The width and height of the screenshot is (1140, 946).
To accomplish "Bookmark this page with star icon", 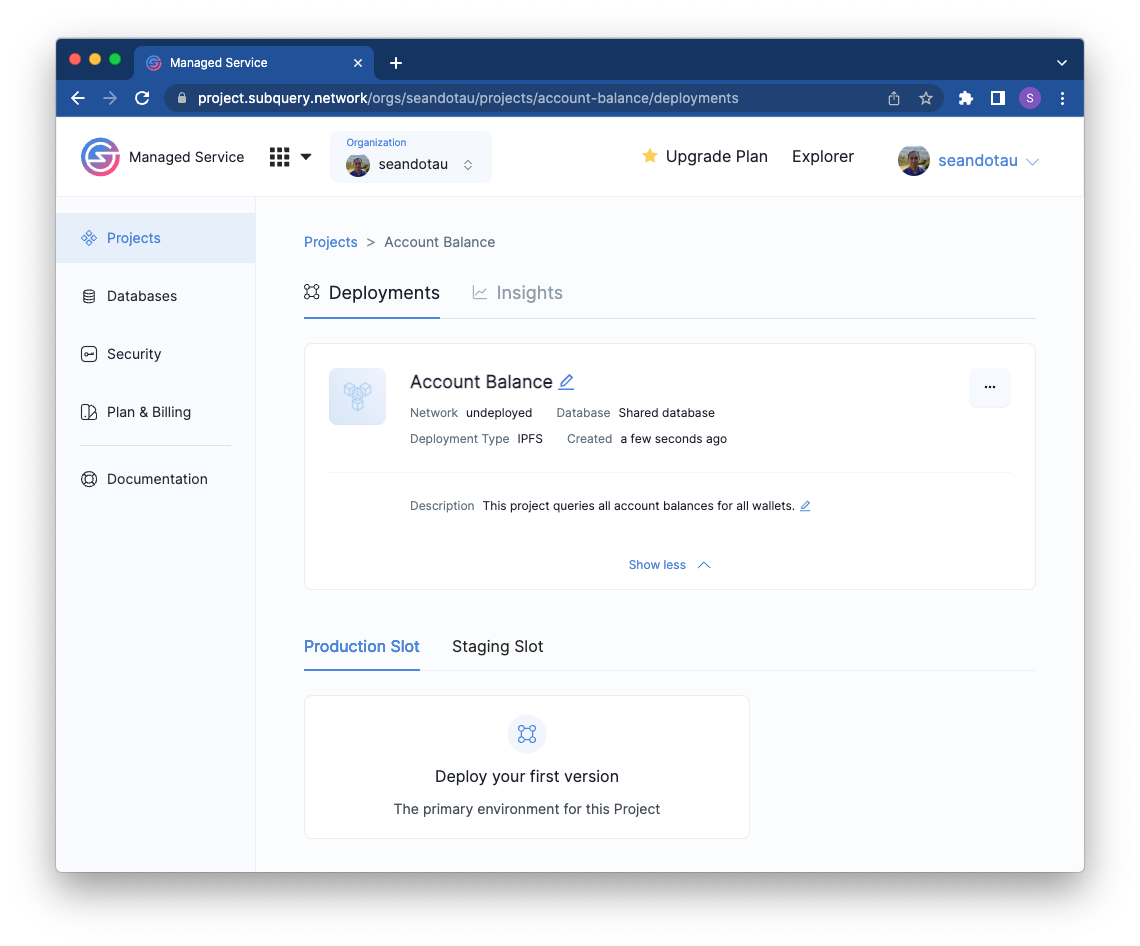I will pos(926,98).
